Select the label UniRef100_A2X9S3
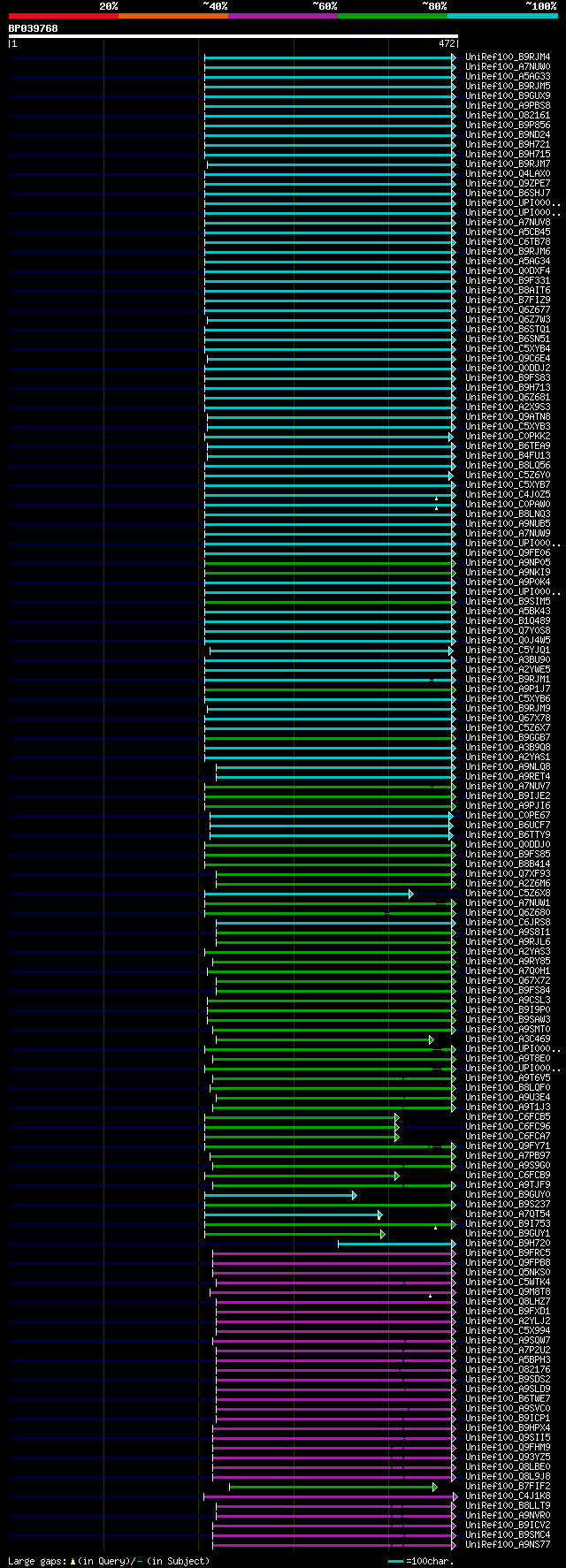 508,407
